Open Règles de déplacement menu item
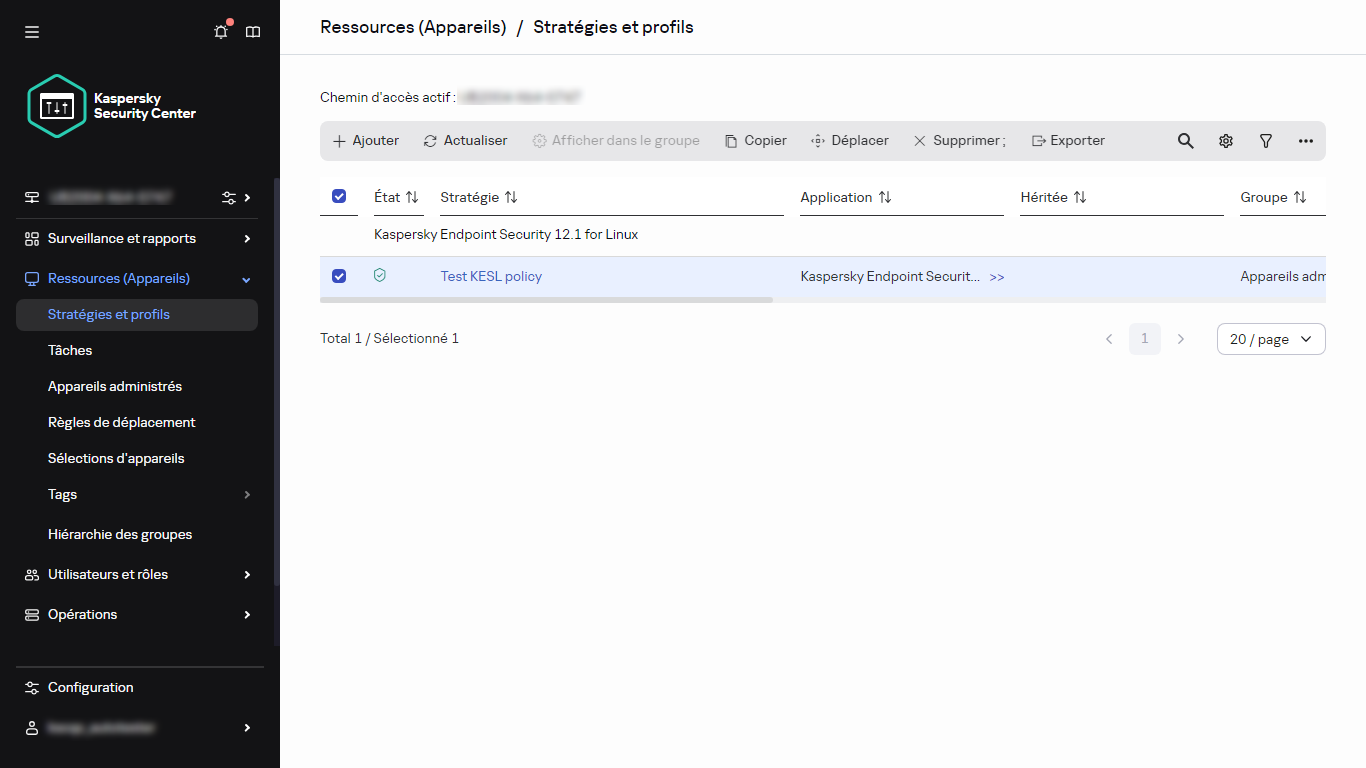This screenshot has height=768, width=1366. click(x=122, y=423)
